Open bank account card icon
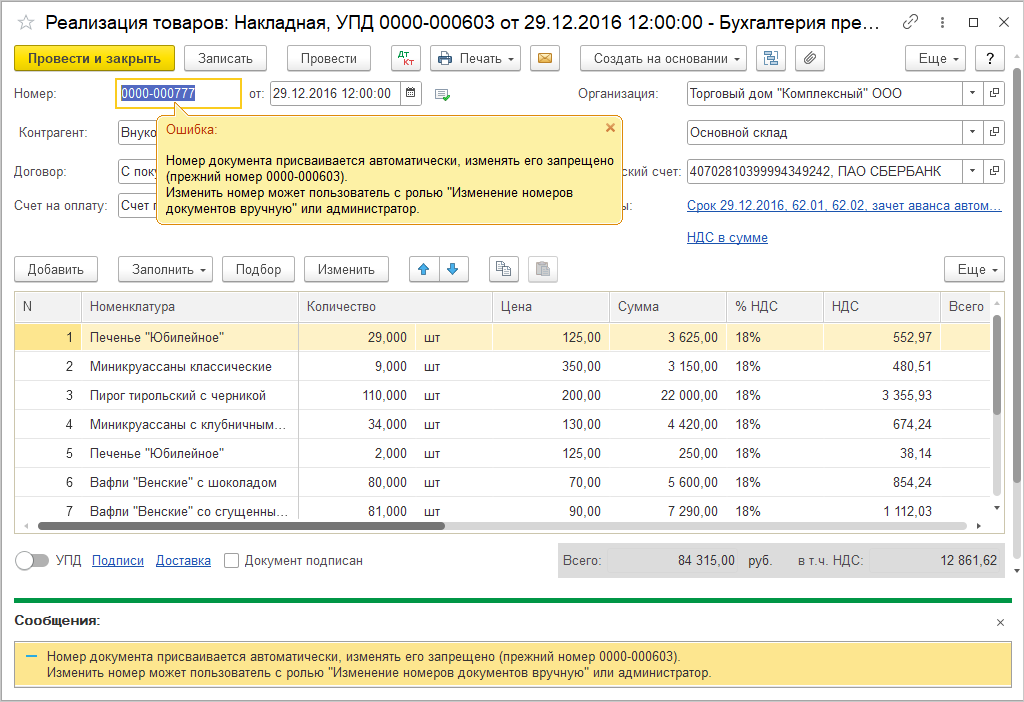Image resolution: width=1024 pixels, height=702 pixels. click(993, 171)
